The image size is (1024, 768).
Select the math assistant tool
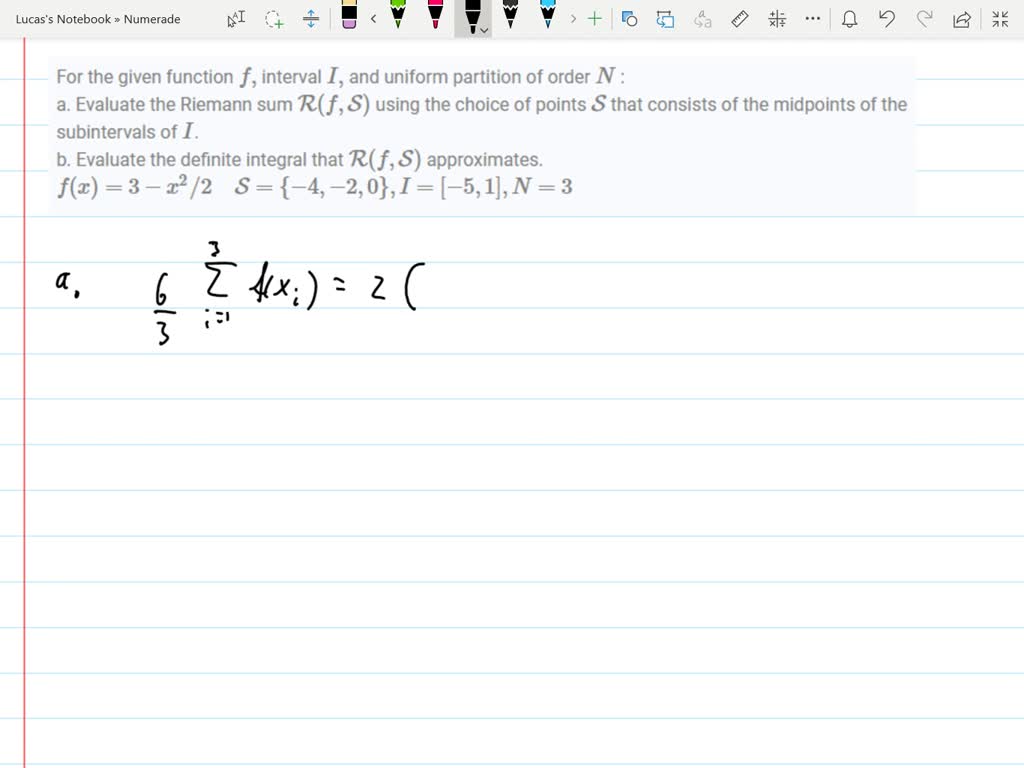[776, 19]
